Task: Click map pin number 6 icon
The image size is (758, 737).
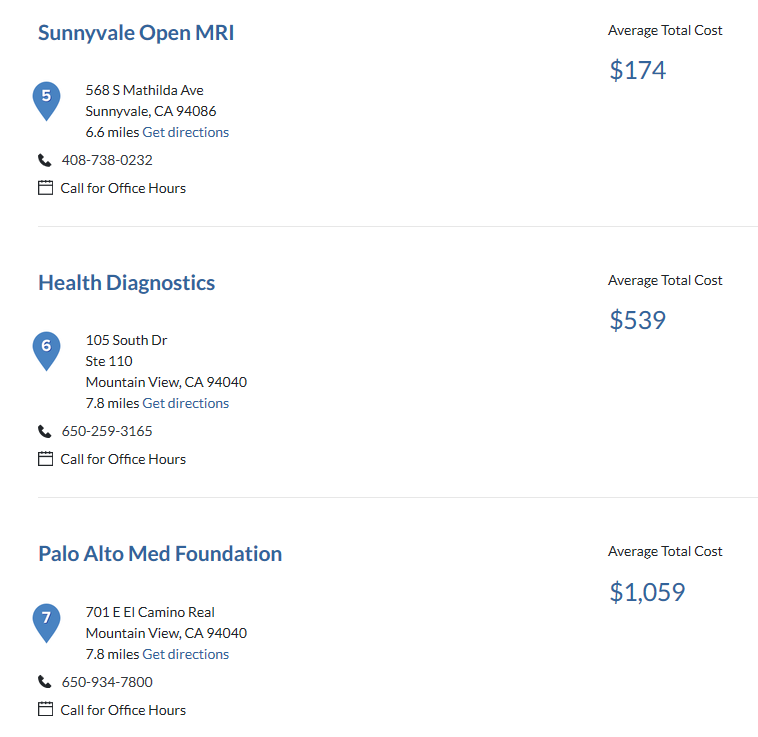Action: [46, 351]
